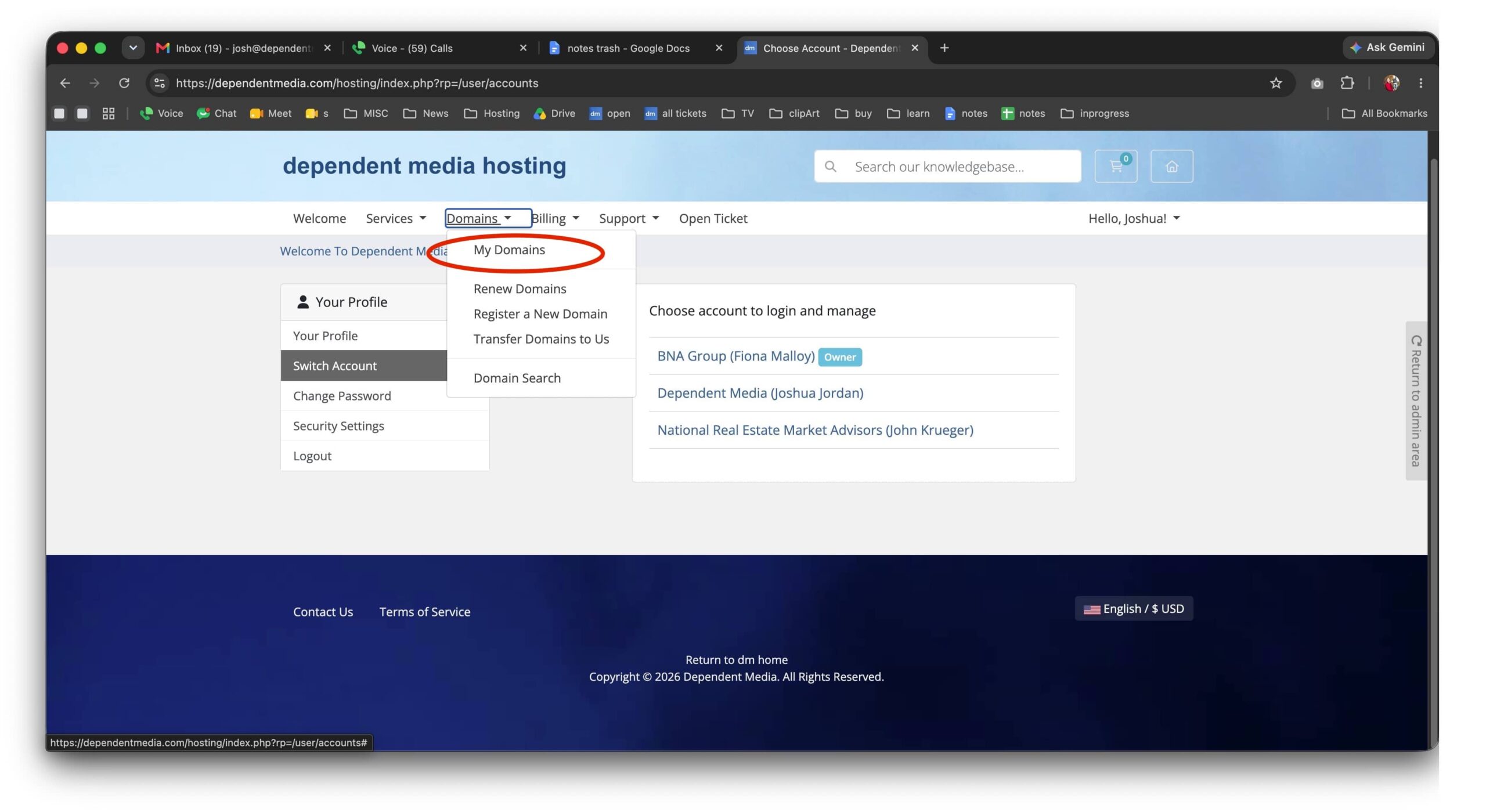Click the browser address bar URL
The width and height of the screenshot is (1486, 812).
tap(356, 83)
